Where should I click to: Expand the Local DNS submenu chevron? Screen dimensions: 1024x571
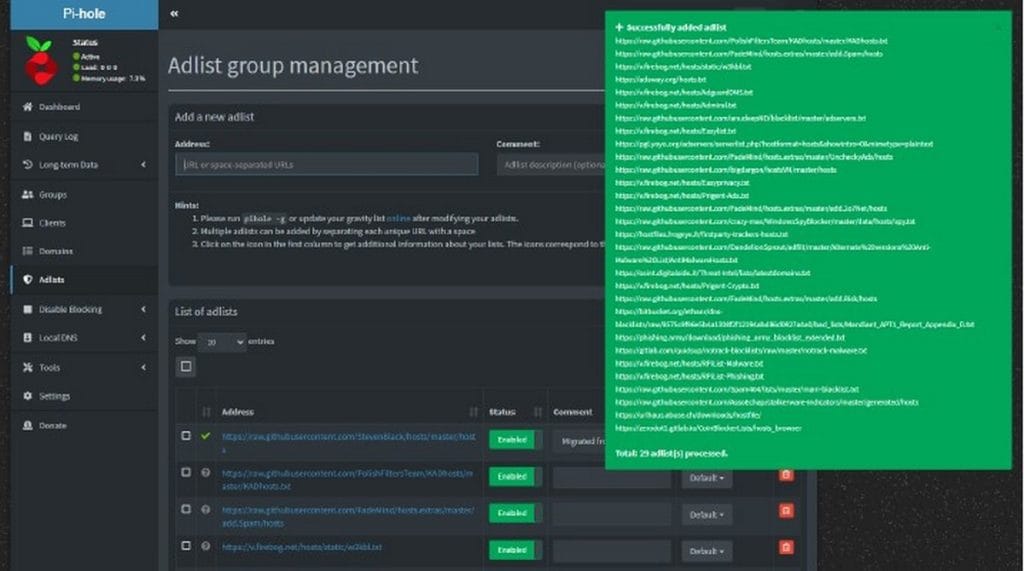[x=144, y=338]
